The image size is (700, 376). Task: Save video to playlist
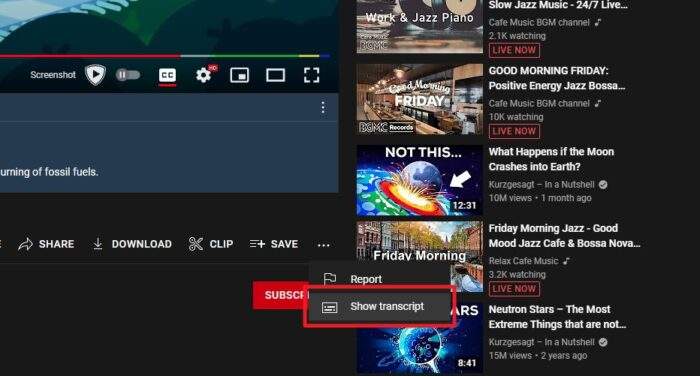coord(274,244)
